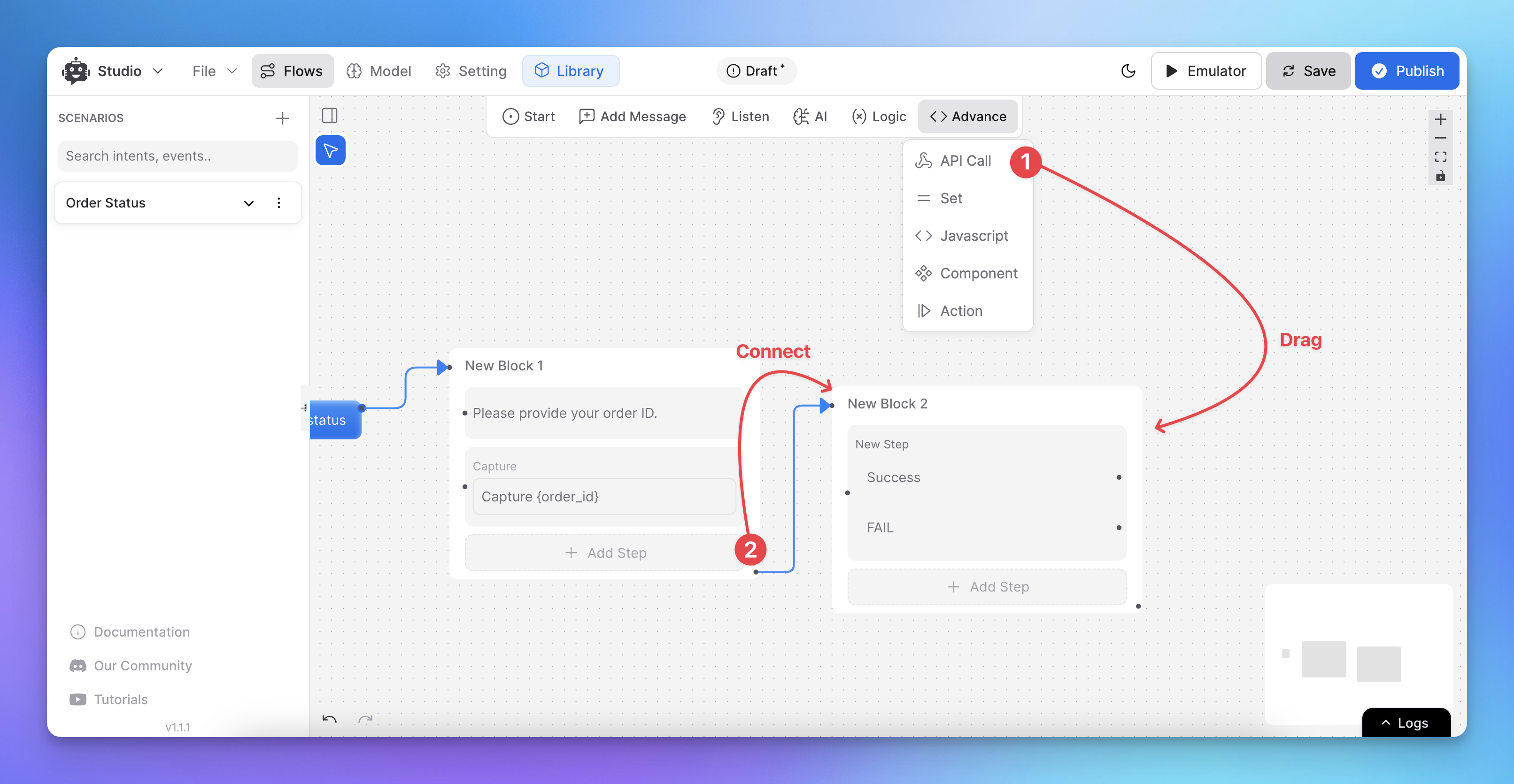Click the Model brain icon
This screenshot has height=784, width=1514.
(354, 71)
